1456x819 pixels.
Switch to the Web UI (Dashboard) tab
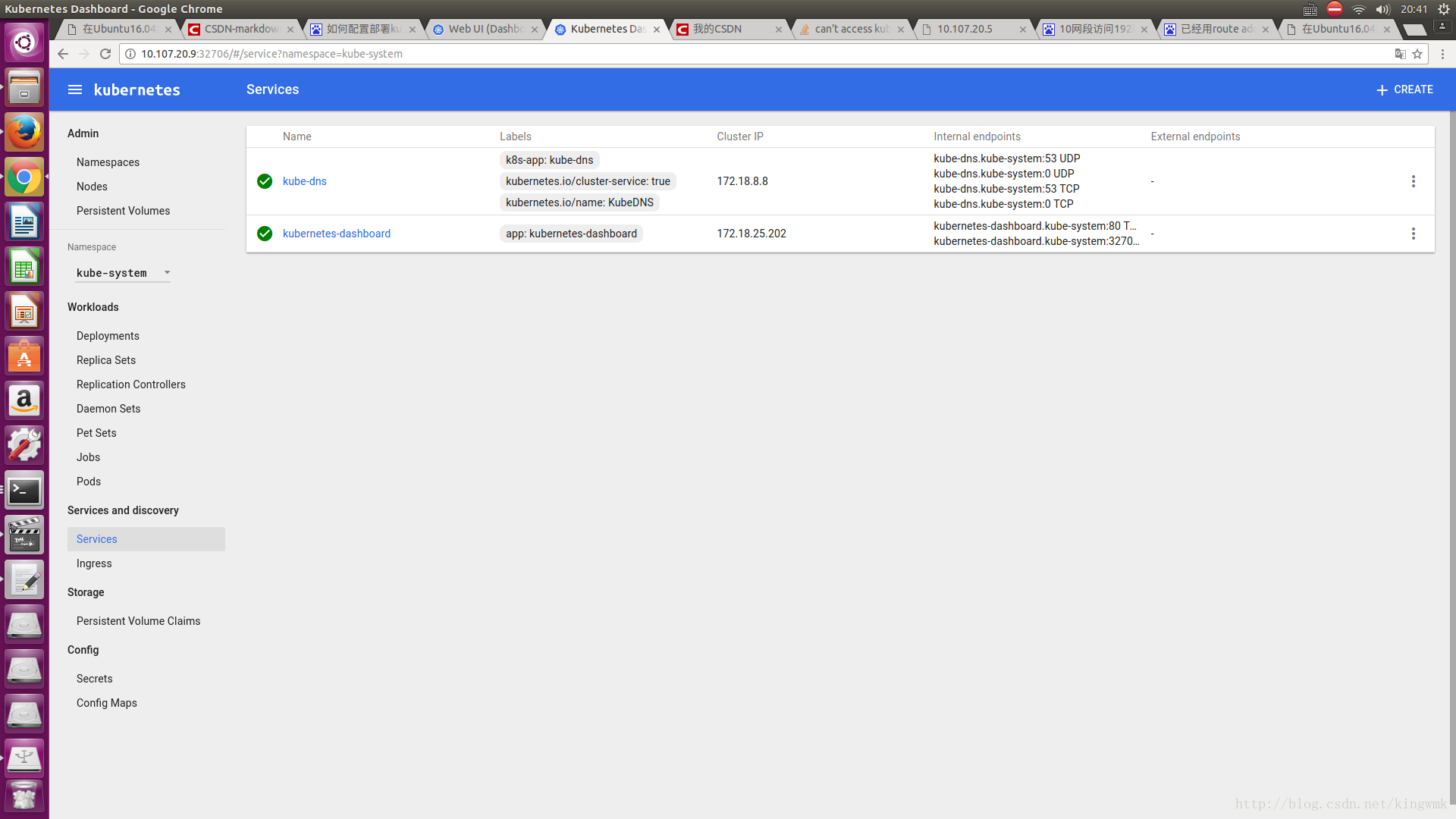point(485,29)
